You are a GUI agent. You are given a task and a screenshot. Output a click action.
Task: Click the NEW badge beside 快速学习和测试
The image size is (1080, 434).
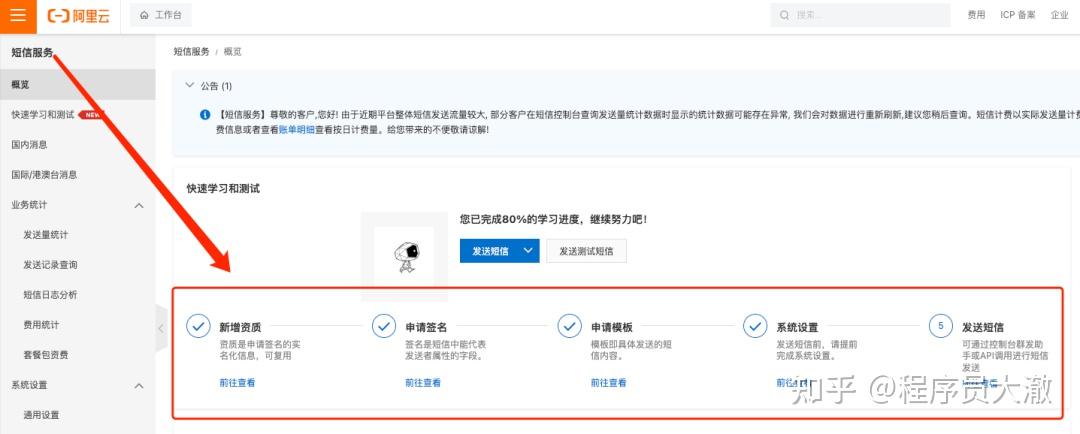[90, 115]
